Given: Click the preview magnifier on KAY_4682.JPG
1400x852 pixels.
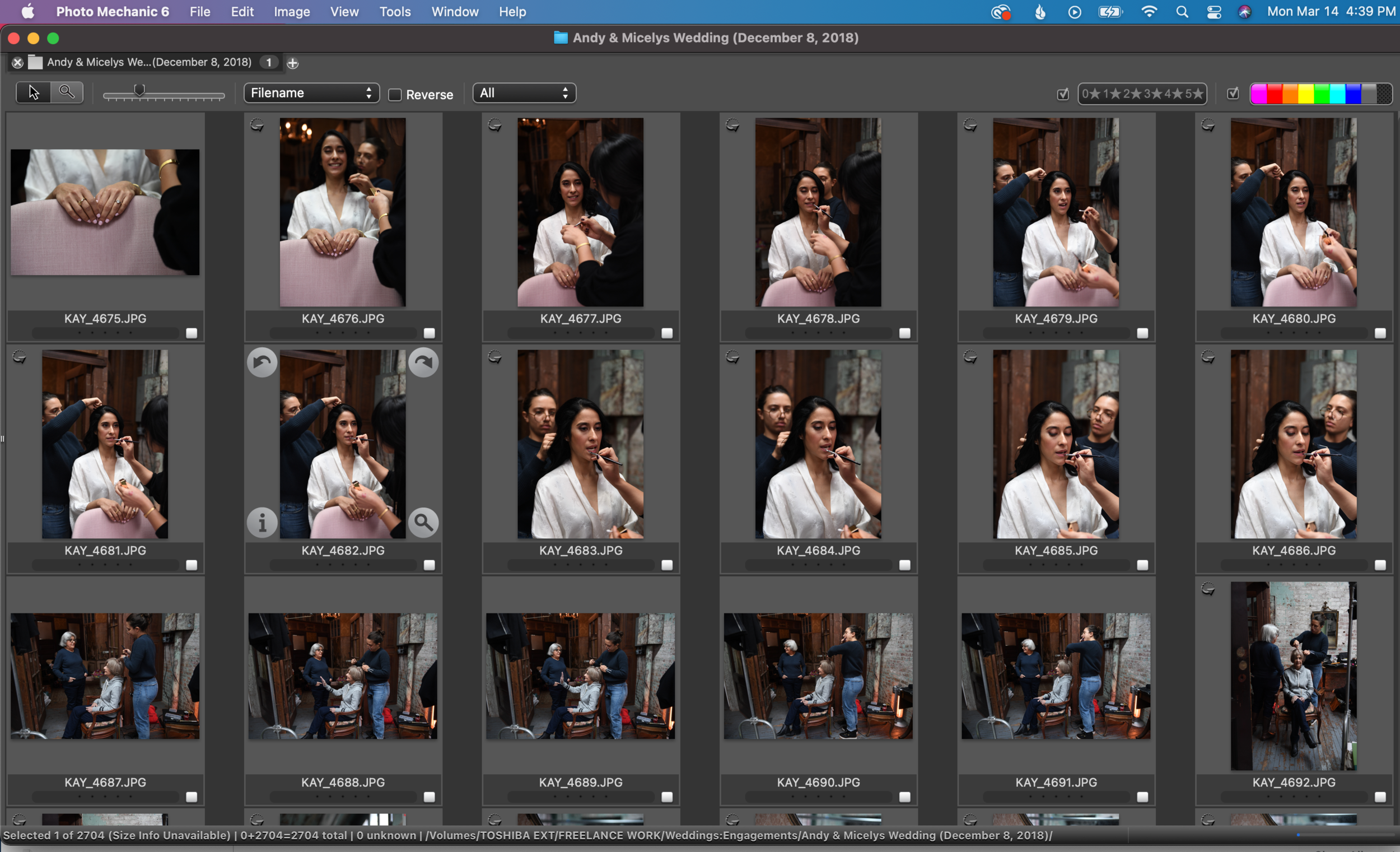Looking at the screenshot, I should 423,522.
